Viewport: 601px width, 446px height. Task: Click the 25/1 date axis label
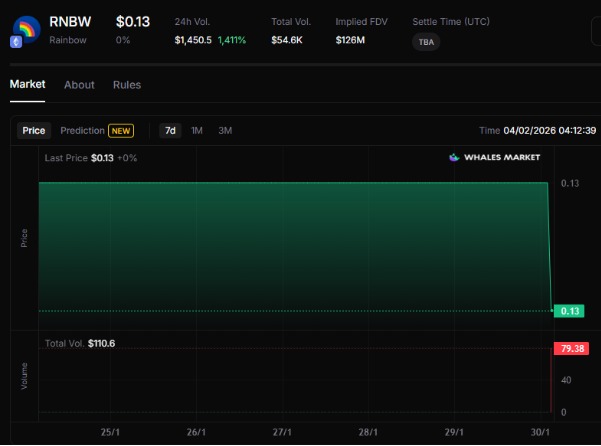110,432
